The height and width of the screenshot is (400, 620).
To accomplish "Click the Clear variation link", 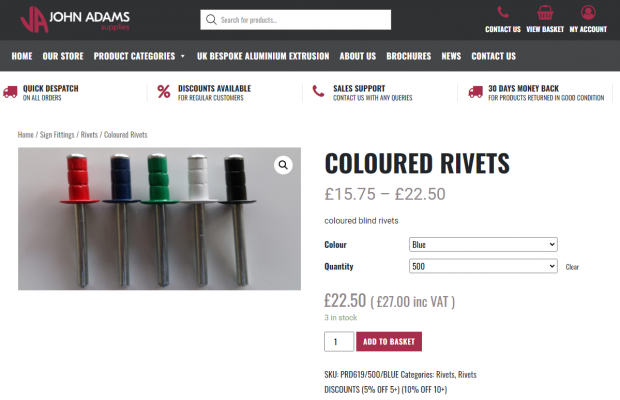I will [x=572, y=267].
